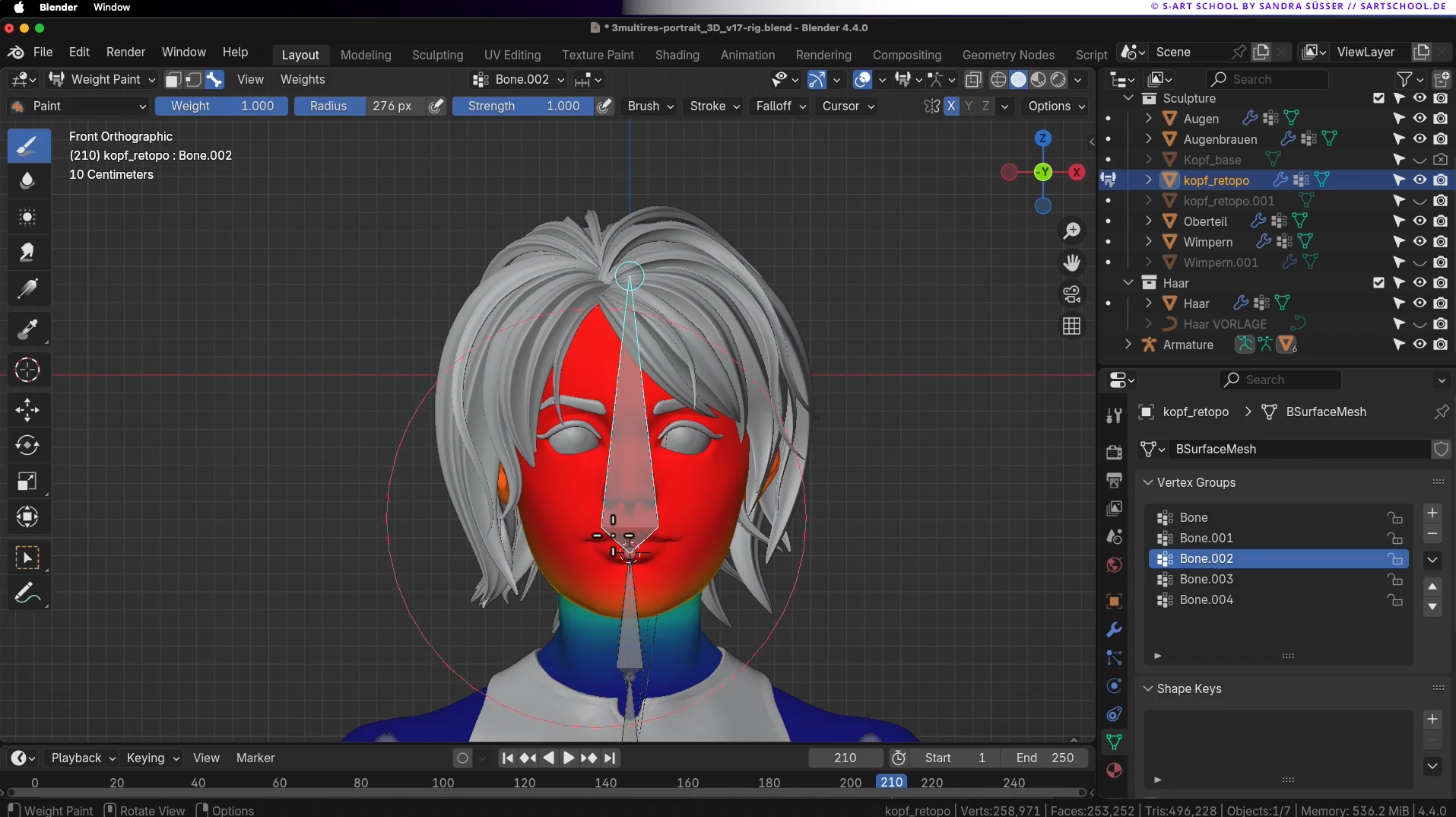This screenshot has height=817, width=1456.
Task: Click the End frame field
Action: pyautogui.click(x=1045, y=758)
